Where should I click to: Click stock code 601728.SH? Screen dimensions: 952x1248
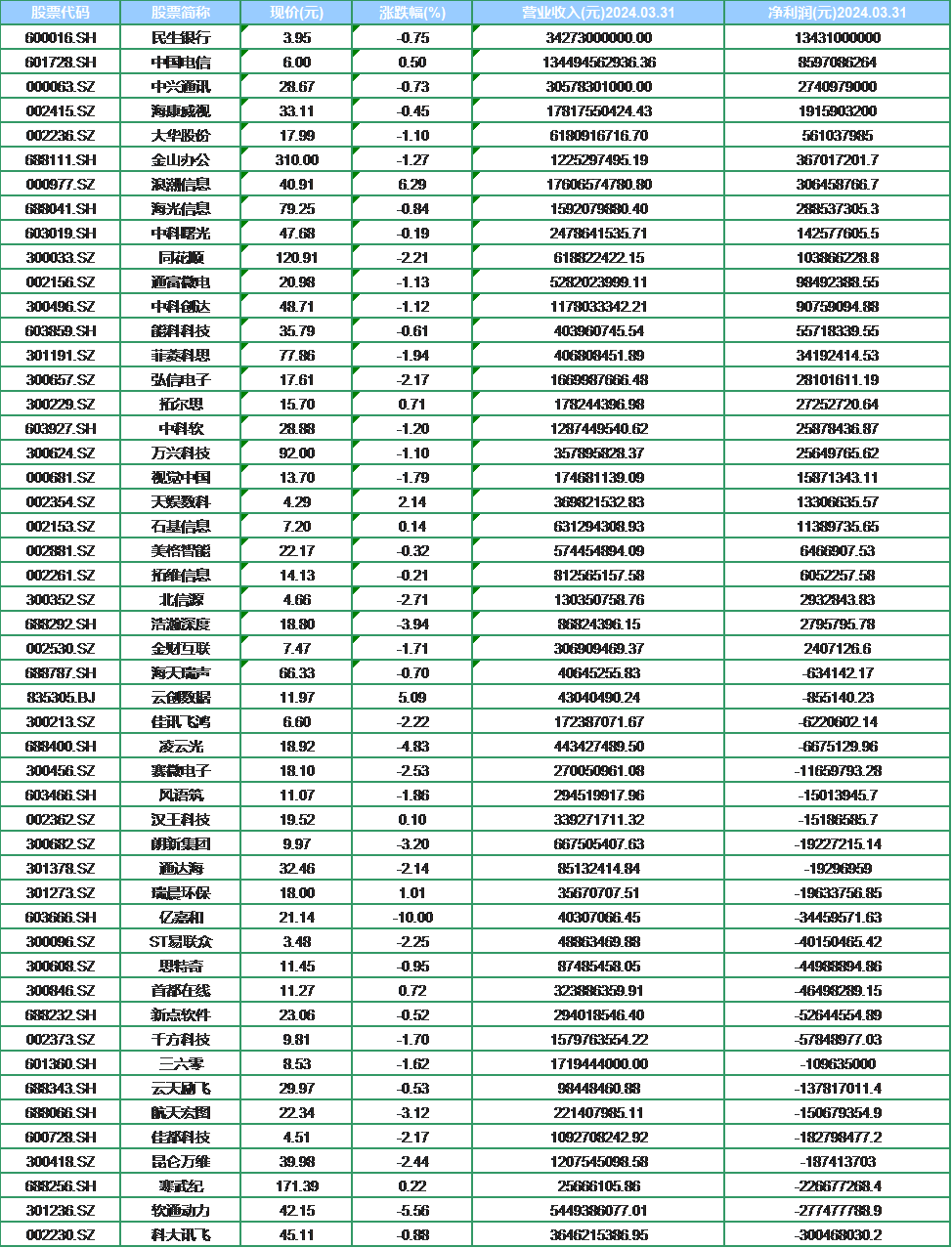61,62
